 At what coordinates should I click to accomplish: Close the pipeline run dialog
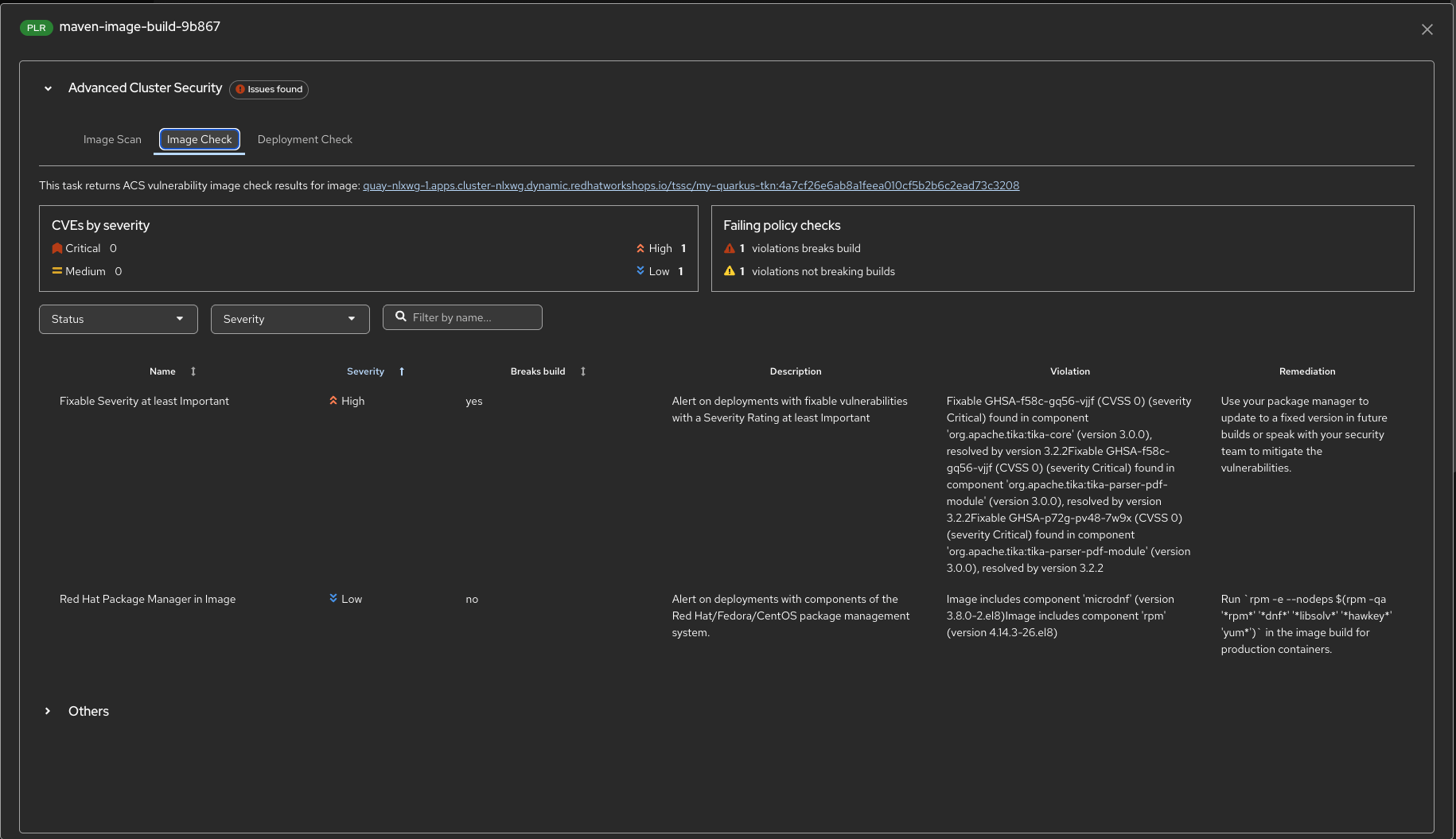(x=1427, y=29)
